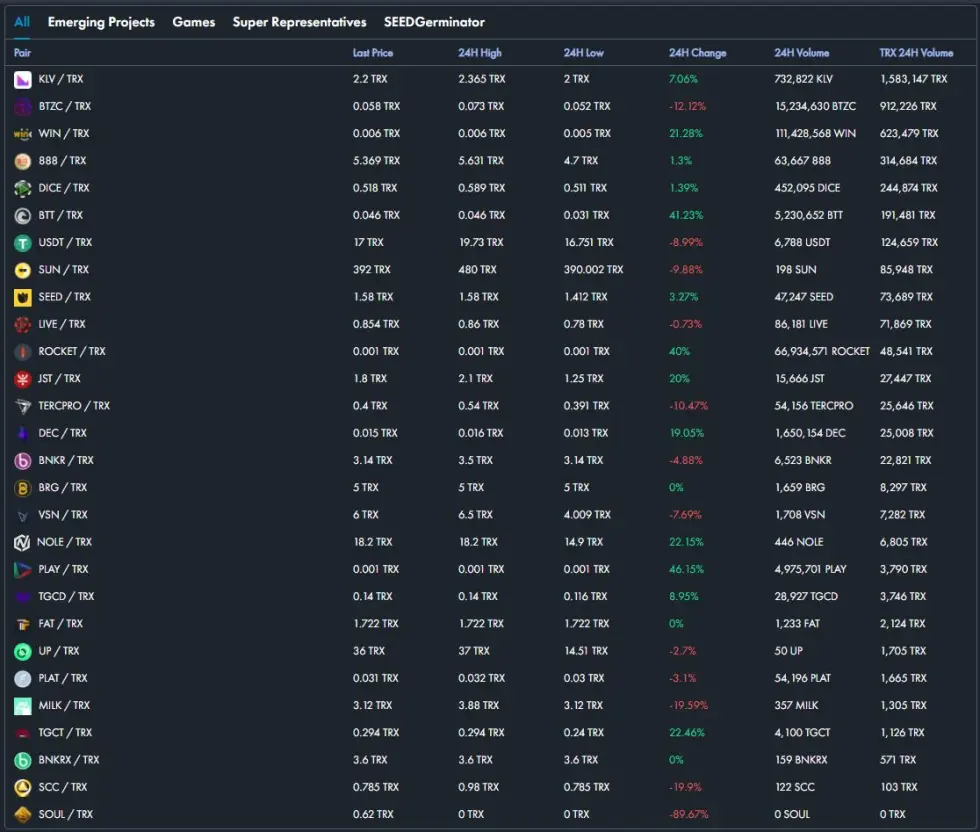The width and height of the screenshot is (980, 832).
Task: Switch to Super Representatives tab
Action: click(299, 22)
